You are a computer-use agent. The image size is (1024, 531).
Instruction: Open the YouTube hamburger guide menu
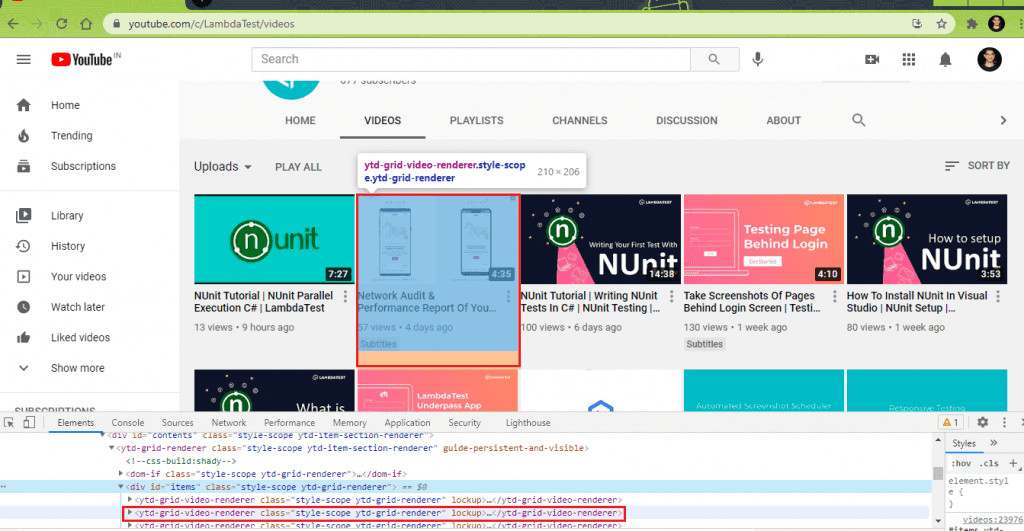pos(24,60)
